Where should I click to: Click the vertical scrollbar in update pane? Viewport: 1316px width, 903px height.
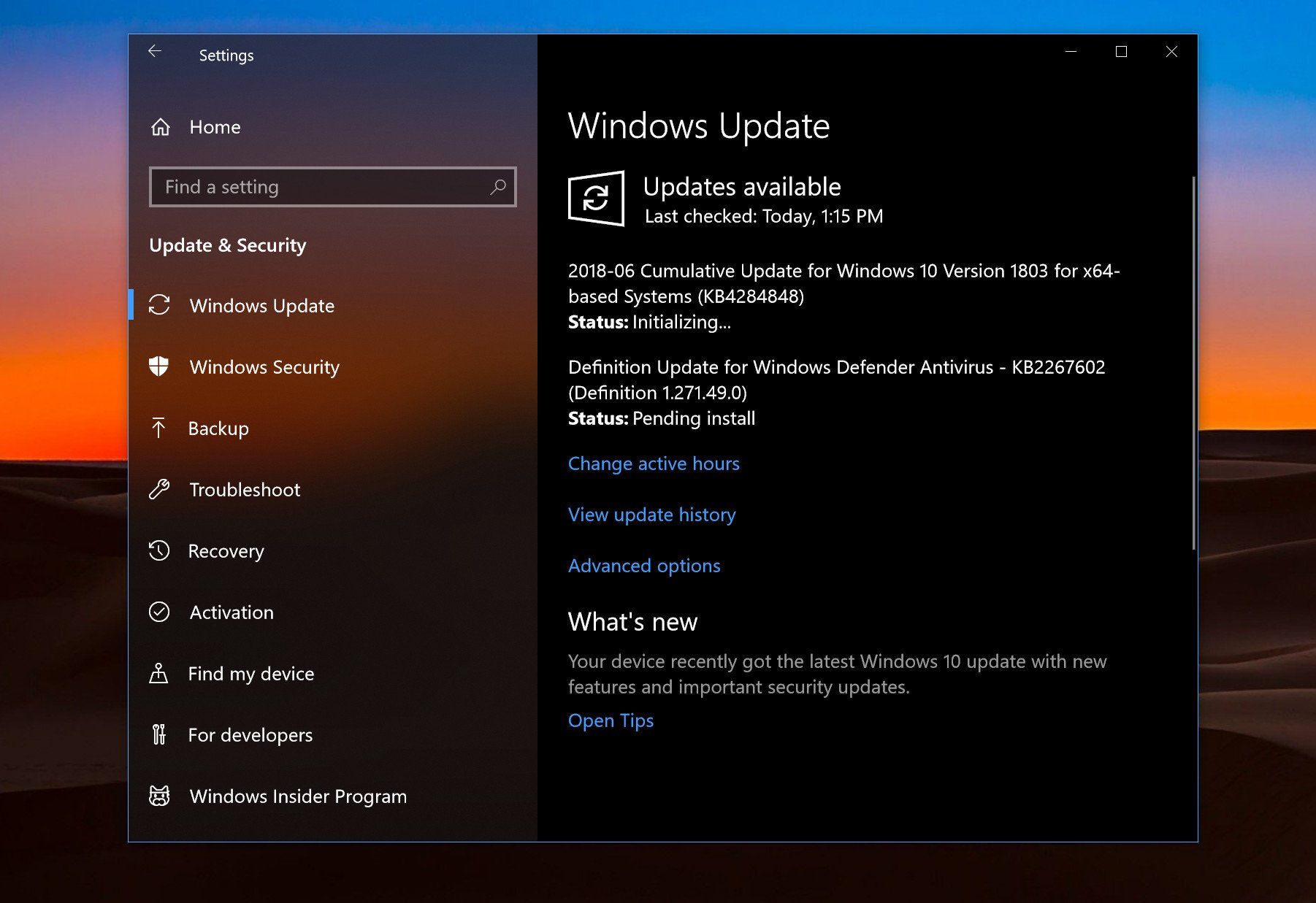point(1194,363)
